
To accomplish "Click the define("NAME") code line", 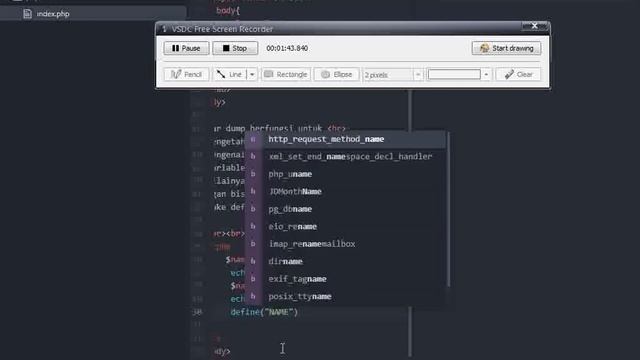I will click(x=264, y=312).
